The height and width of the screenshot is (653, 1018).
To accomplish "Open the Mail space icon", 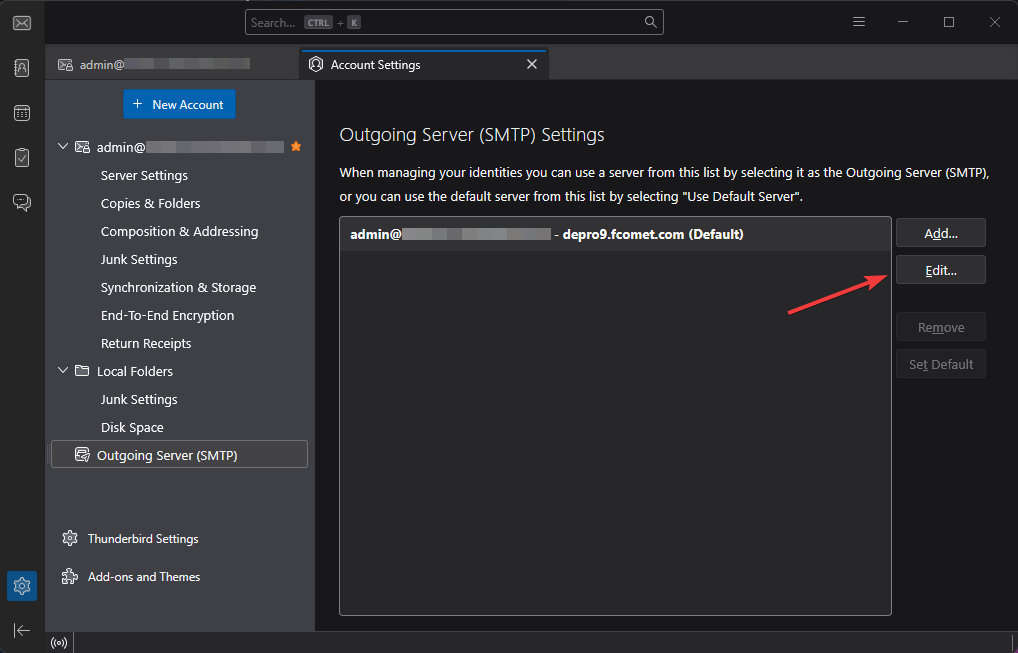I will click(x=22, y=23).
